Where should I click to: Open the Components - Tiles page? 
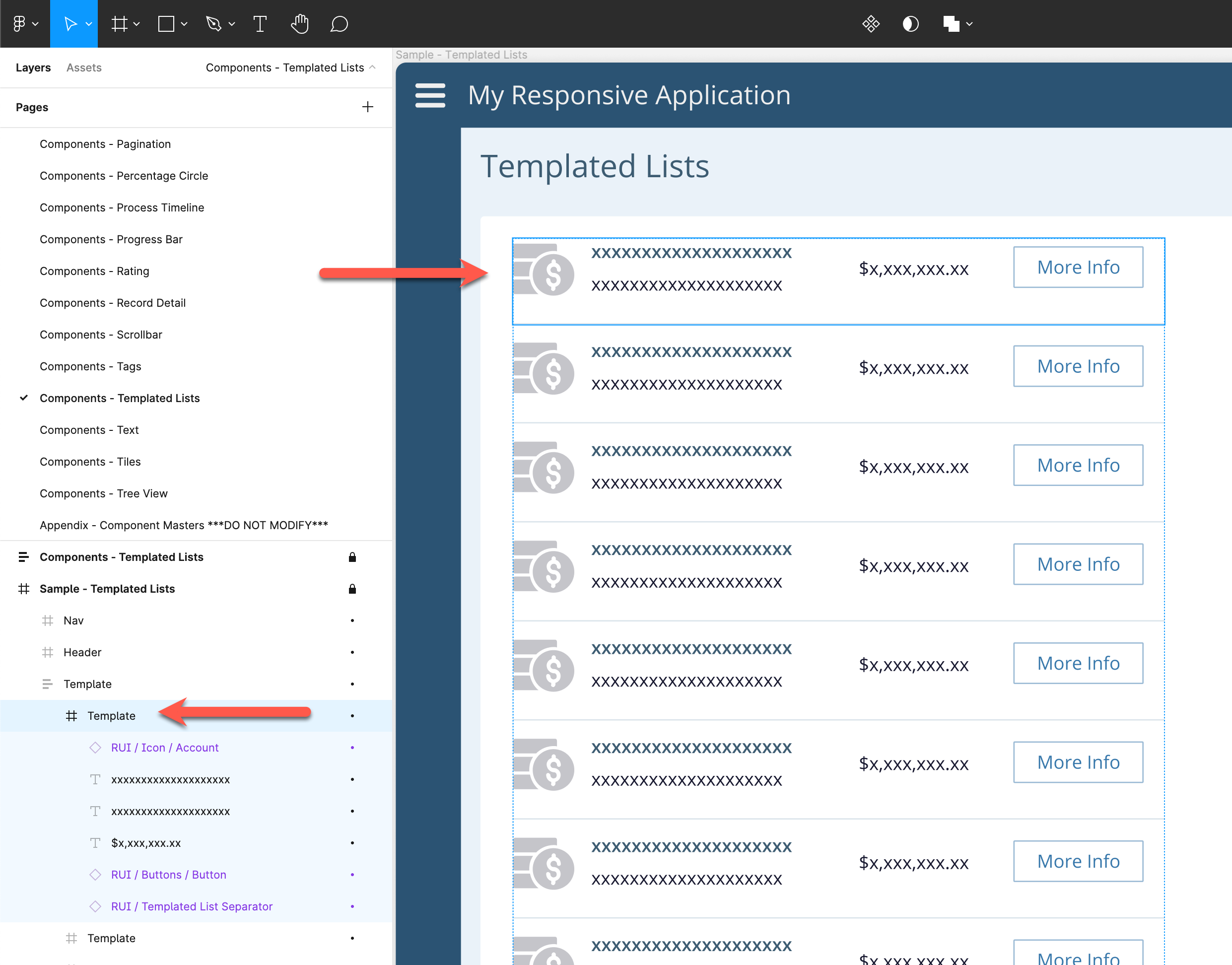point(90,462)
